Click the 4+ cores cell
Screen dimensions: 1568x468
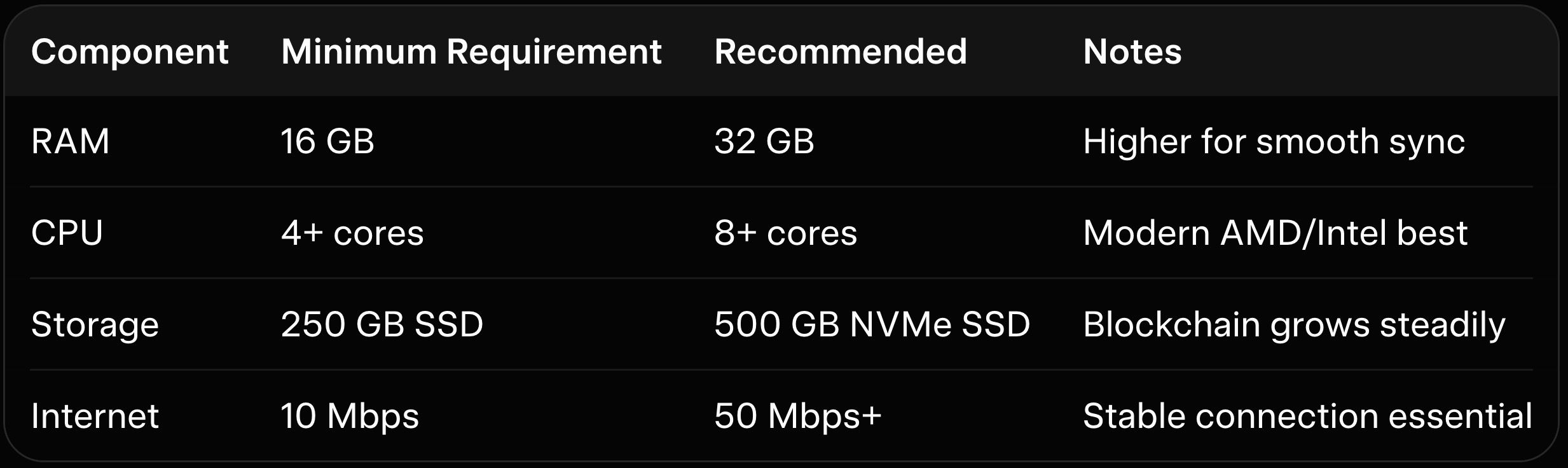click(352, 233)
